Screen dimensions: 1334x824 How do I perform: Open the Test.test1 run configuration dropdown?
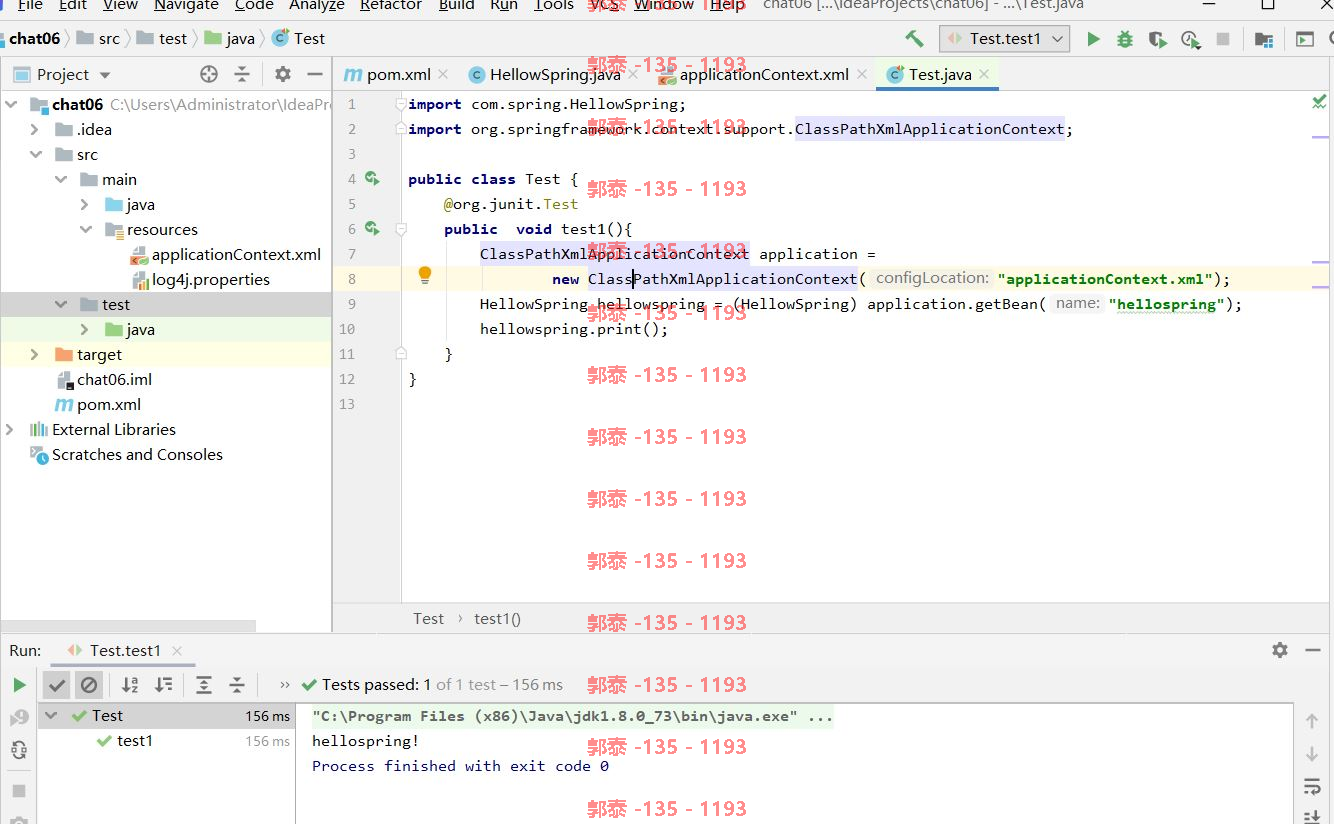click(x=1005, y=39)
